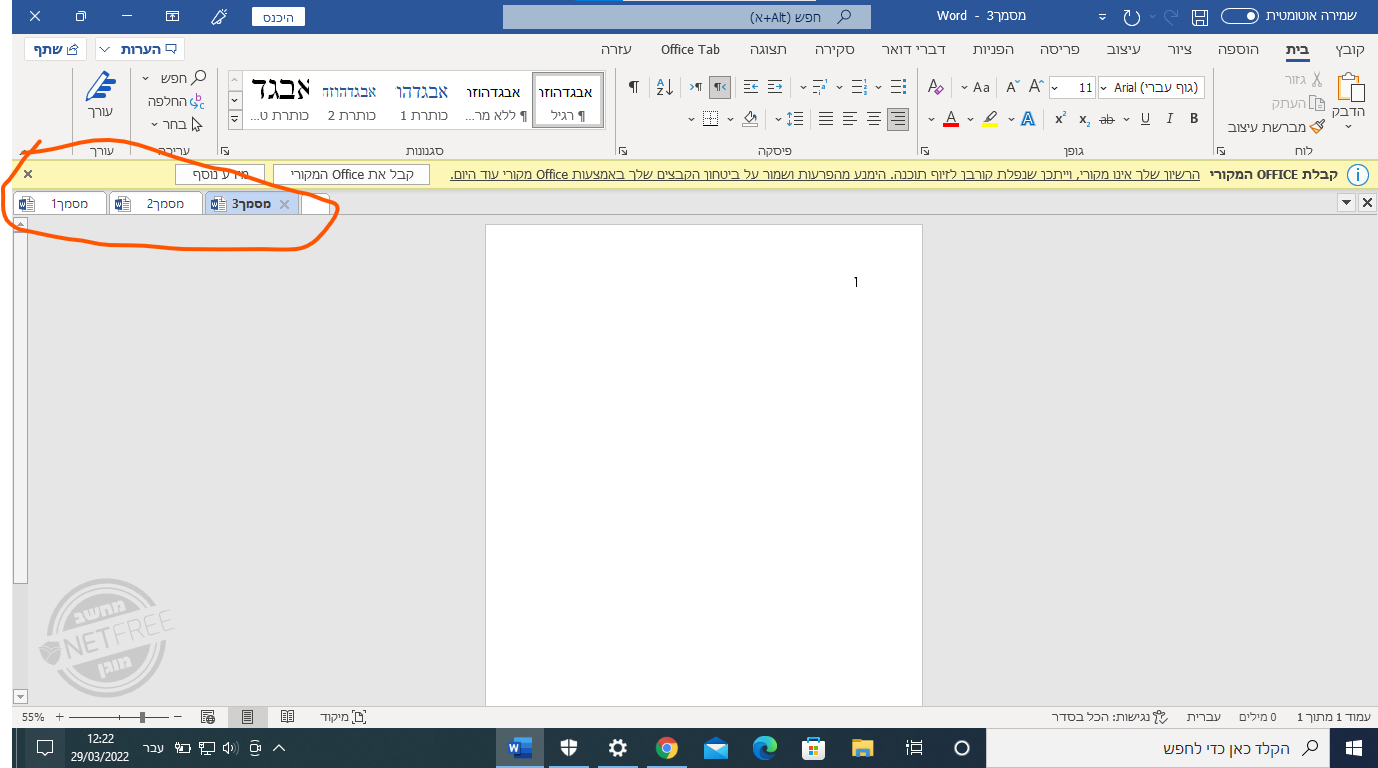1378x768 pixels.
Task: Activate the Format Painter brush
Action: 1316,127
